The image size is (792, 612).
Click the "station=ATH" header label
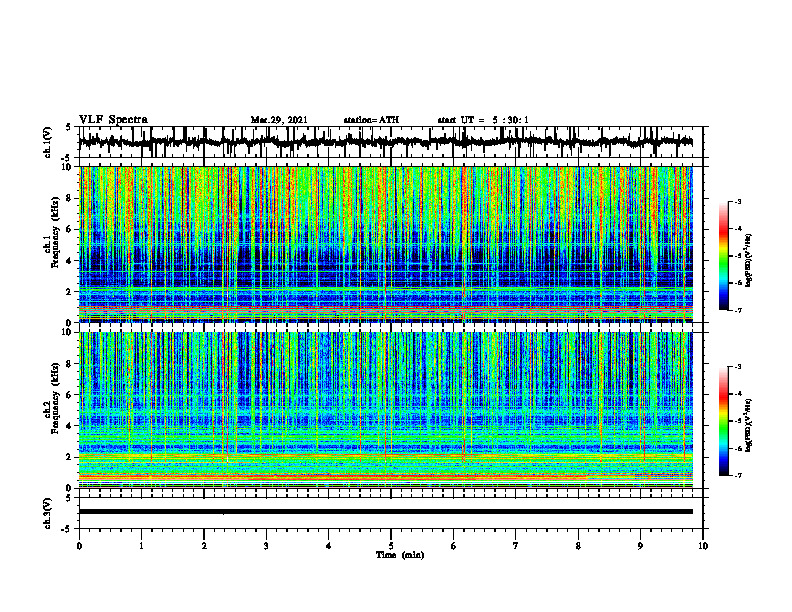click(371, 120)
